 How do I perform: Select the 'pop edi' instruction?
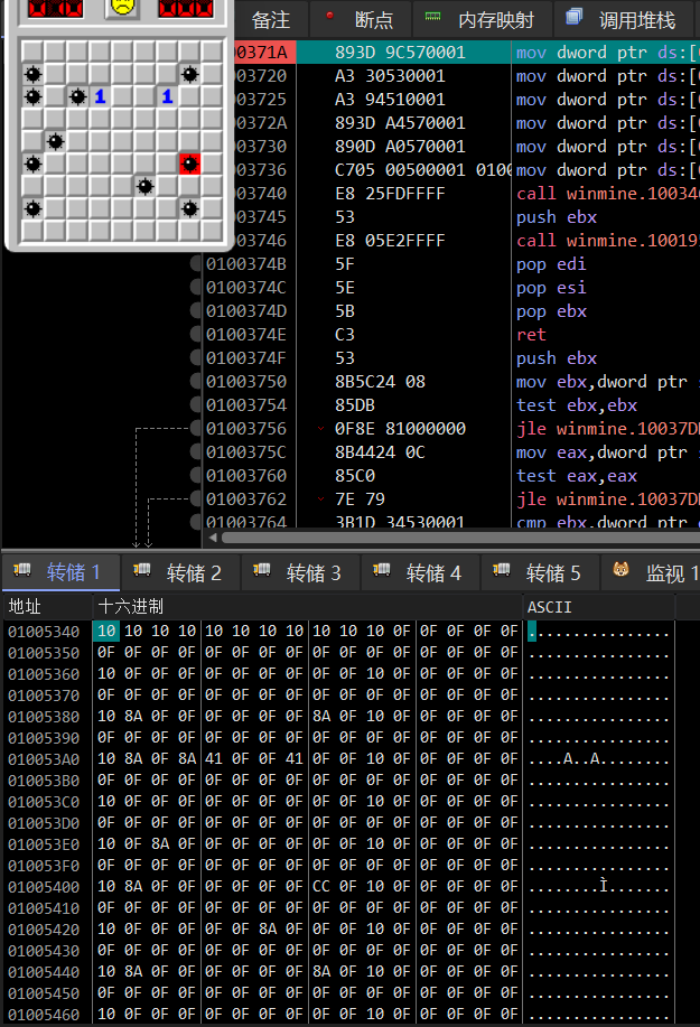coord(551,264)
